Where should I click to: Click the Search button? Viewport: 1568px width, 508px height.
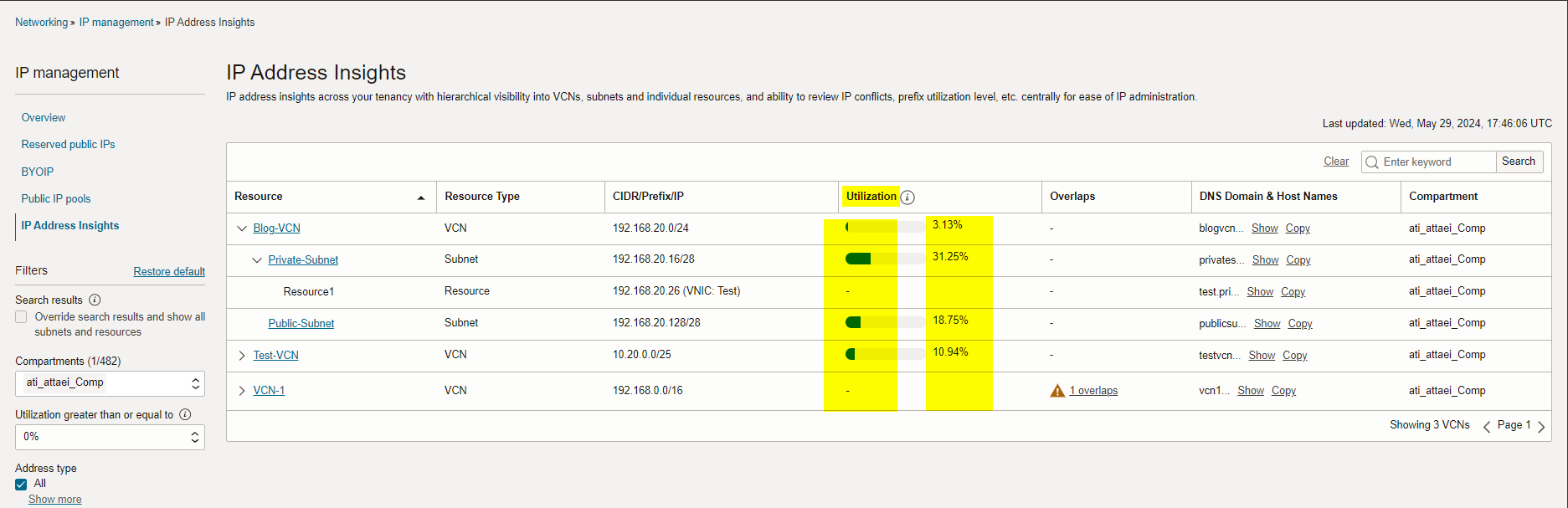[1519, 162]
